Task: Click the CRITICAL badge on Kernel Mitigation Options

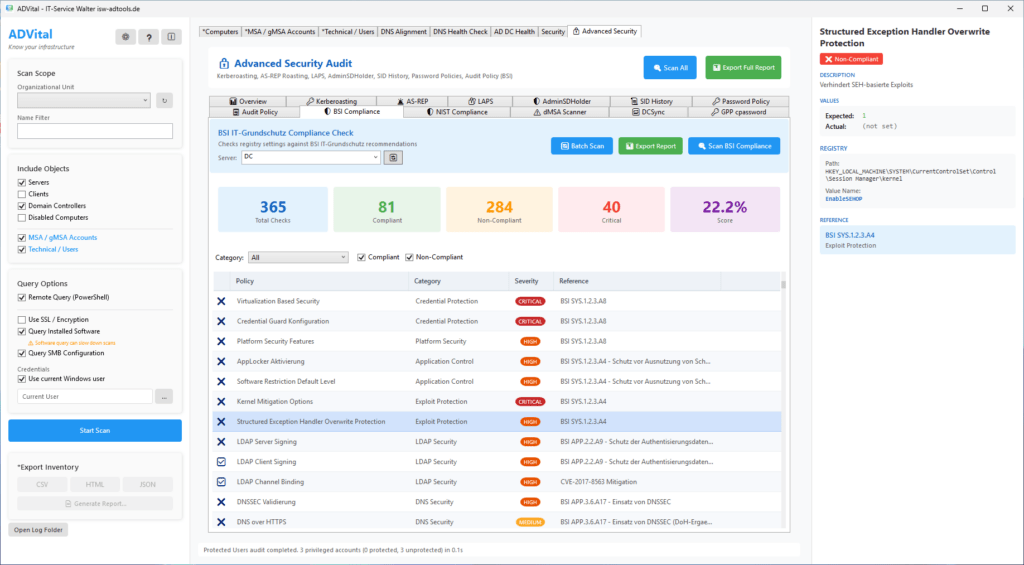Action: (530, 402)
